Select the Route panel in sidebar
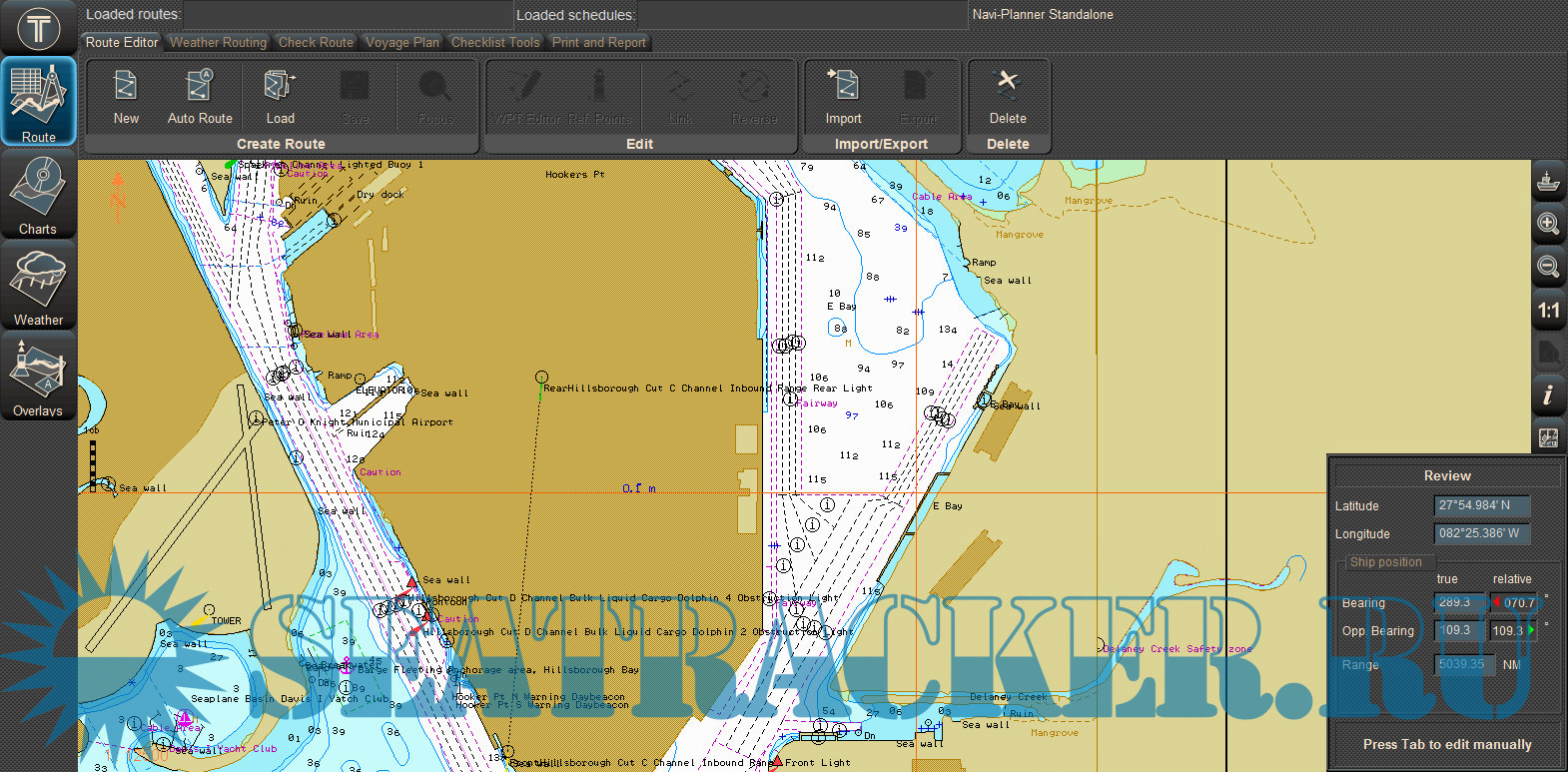1568x772 pixels. [x=38, y=102]
